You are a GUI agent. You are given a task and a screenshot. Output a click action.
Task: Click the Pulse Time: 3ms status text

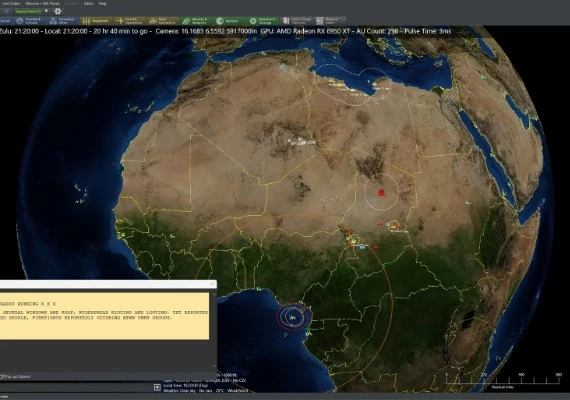tap(428, 31)
